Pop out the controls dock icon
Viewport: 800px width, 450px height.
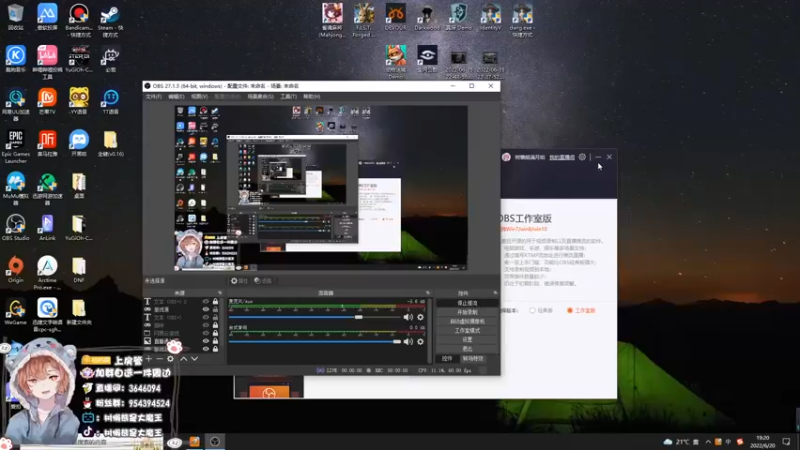tap(495, 293)
